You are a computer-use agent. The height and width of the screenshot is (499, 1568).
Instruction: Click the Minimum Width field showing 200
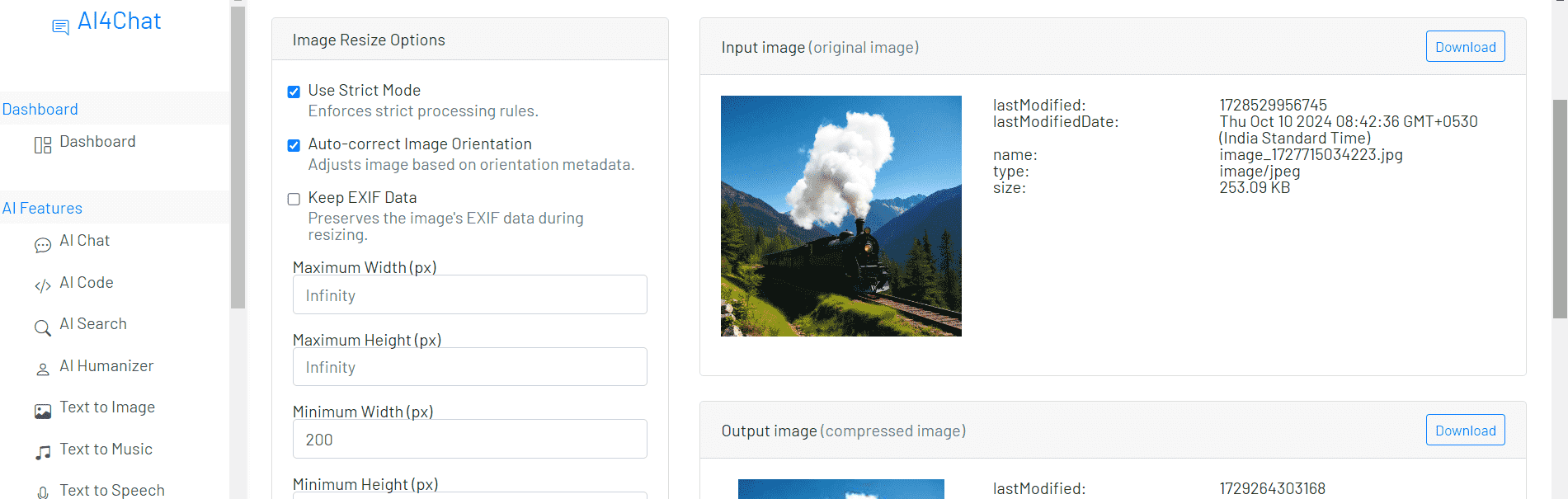tap(469, 440)
